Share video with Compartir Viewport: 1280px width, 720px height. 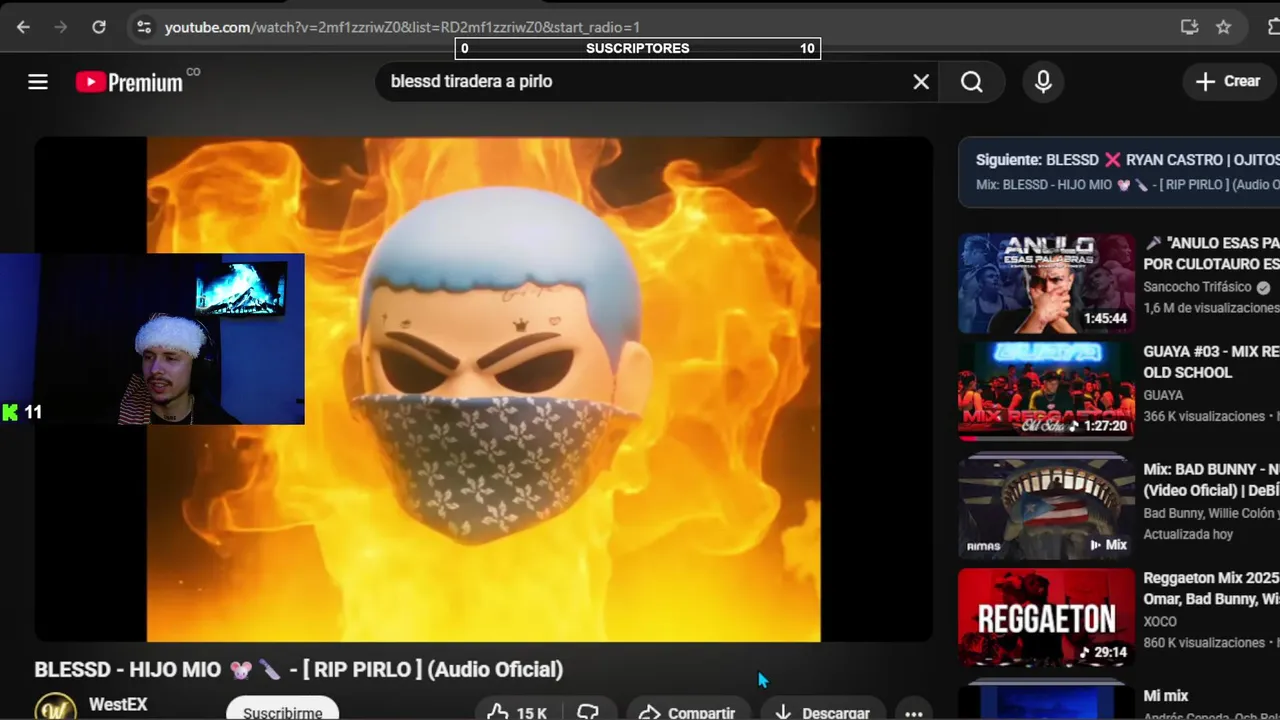tap(688, 711)
